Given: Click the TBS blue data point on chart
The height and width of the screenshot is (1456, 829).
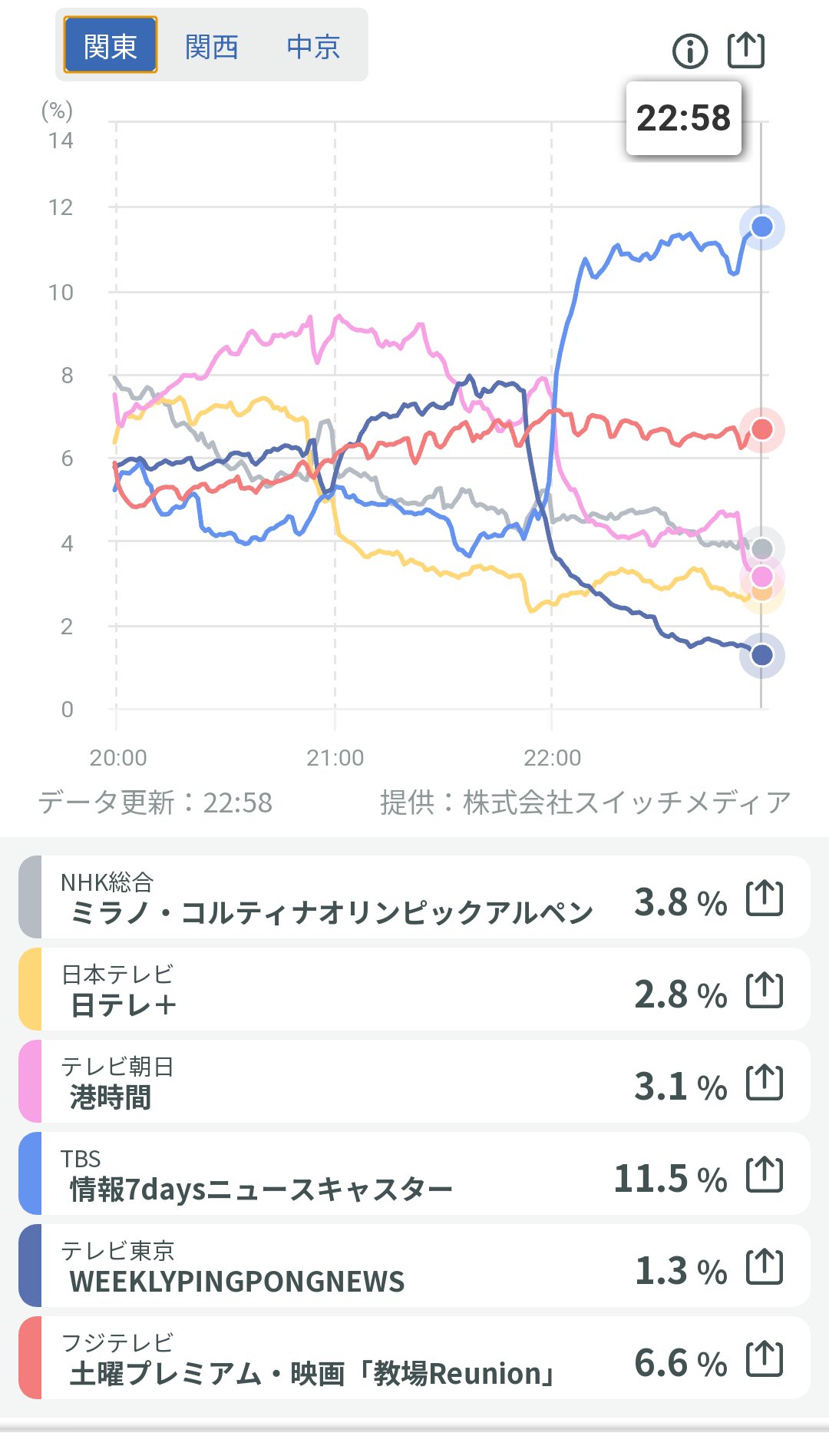Looking at the screenshot, I should click(761, 227).
